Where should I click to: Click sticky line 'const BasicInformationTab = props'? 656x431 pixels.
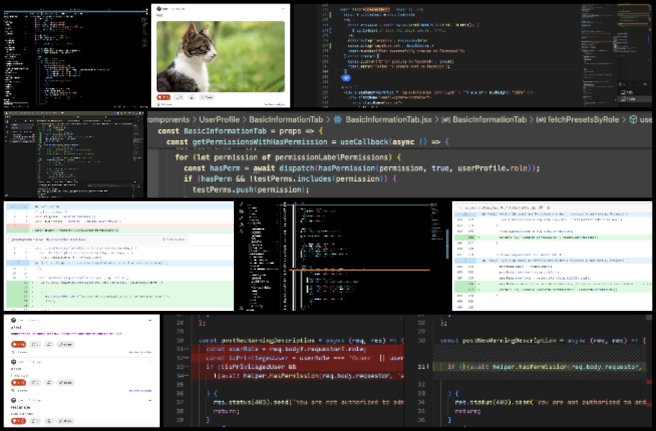click(241, 131)
